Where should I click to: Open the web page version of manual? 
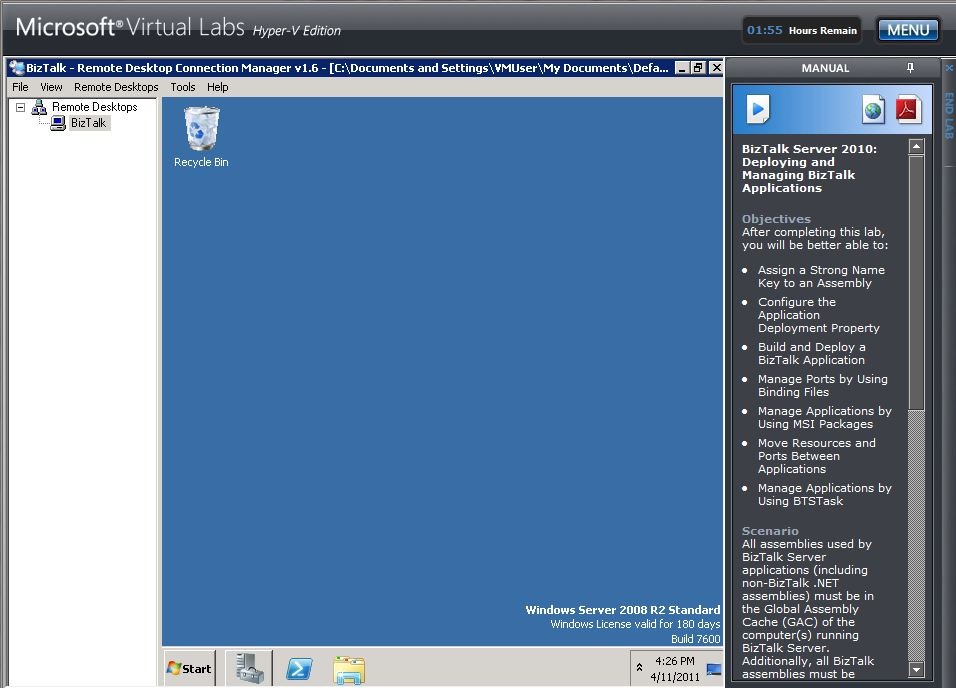pyautogui.click(x=873, y=109)
